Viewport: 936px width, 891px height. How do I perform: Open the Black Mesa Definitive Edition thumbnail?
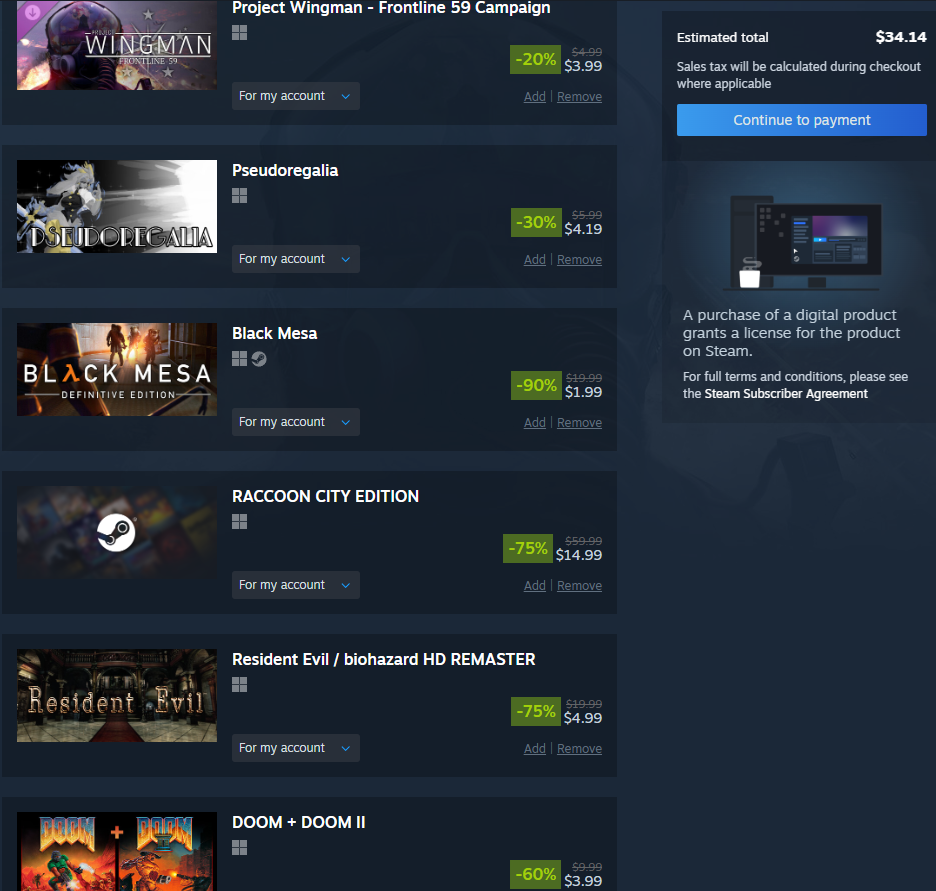(x=117, y=369)
